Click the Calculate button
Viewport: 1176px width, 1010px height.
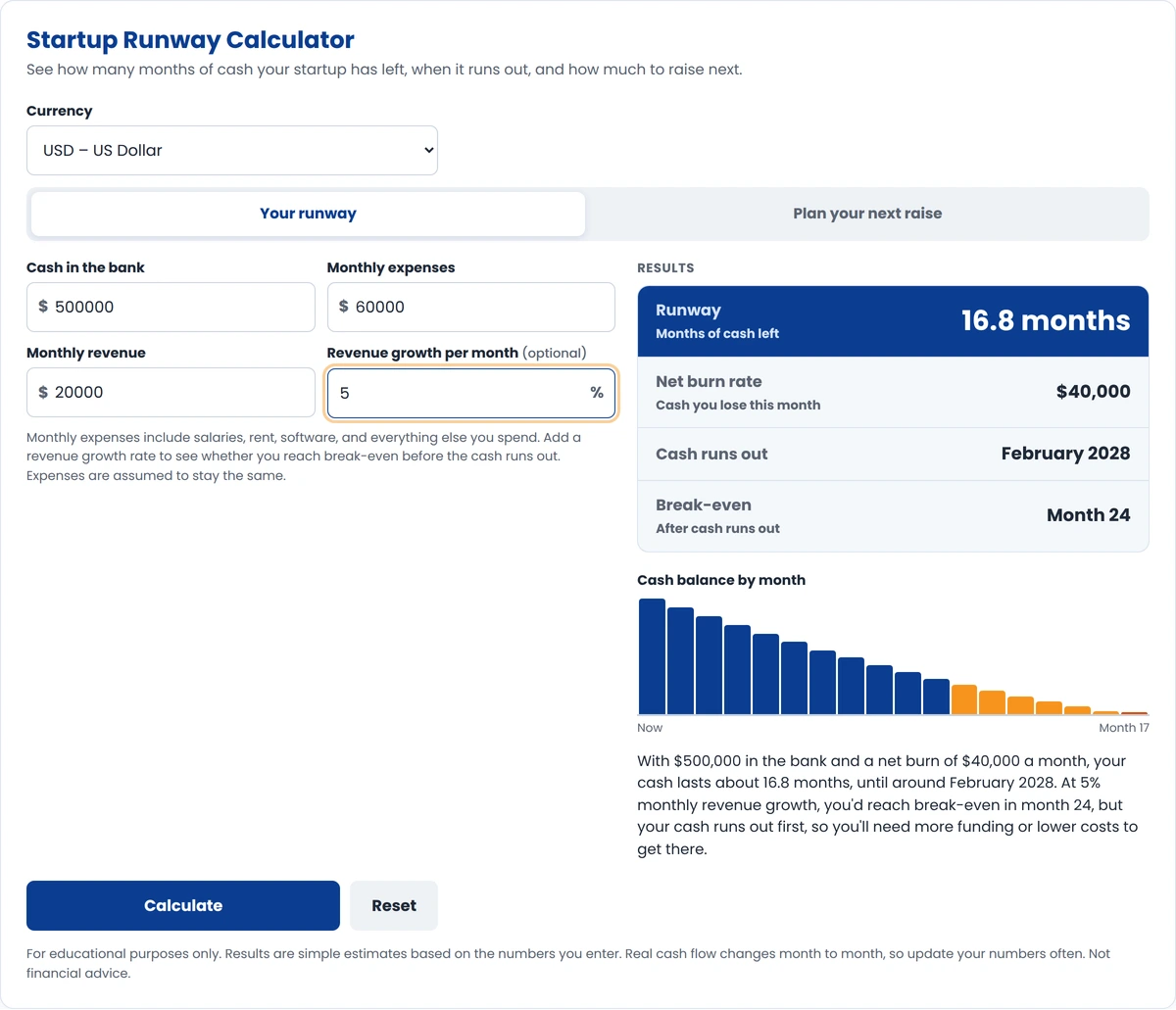click(x=183, y=905)
